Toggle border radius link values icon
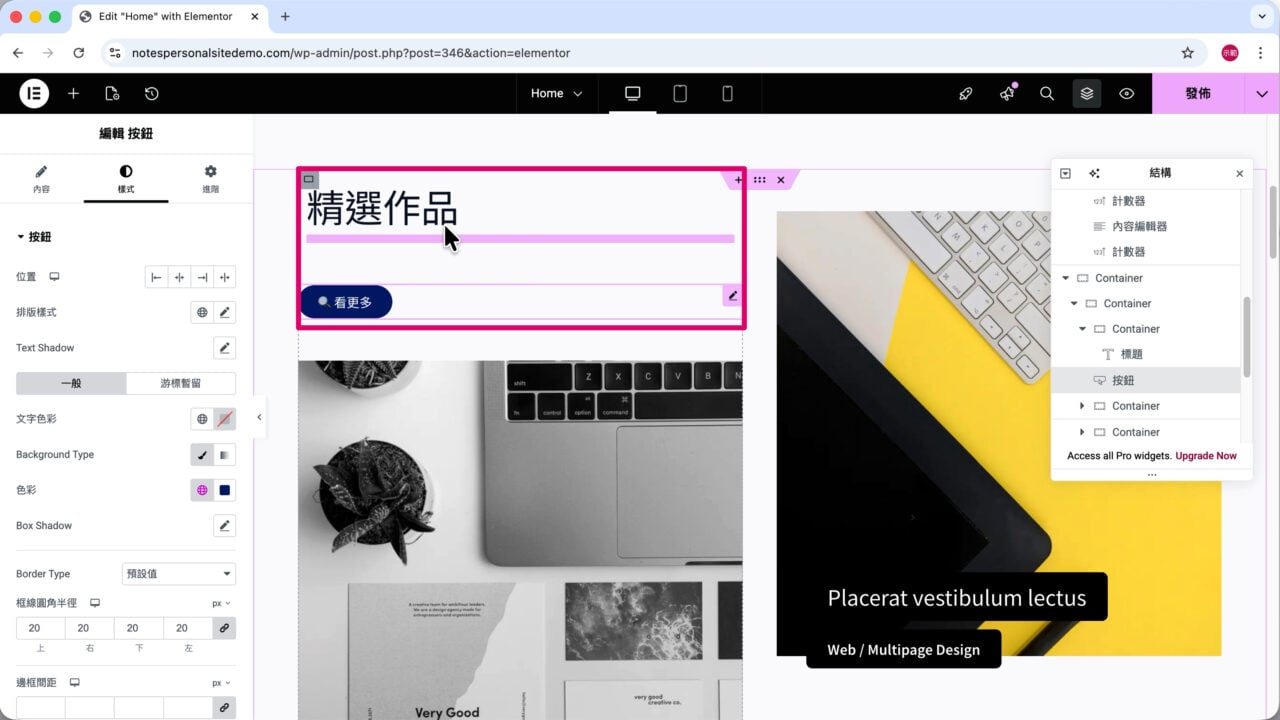This screenshot has width=1280, height=720. [225, 628]
